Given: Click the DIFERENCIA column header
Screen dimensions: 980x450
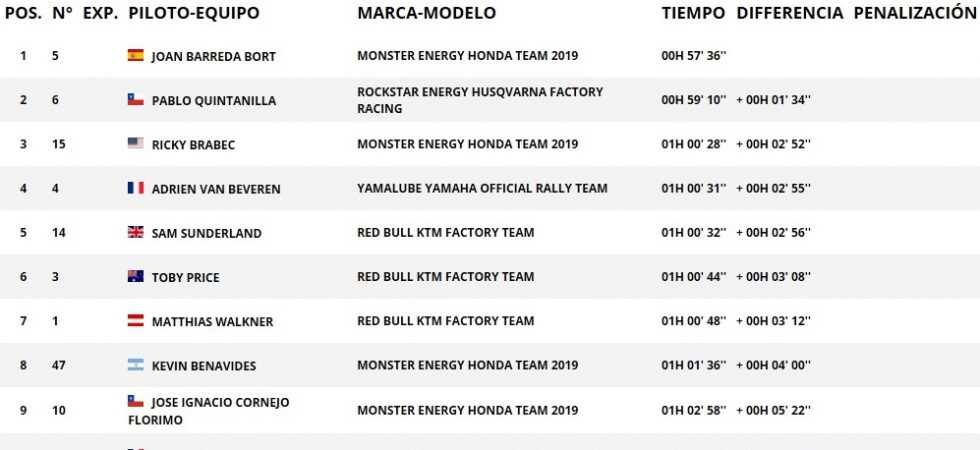Looking at the screenshot, I should (790, 13).
